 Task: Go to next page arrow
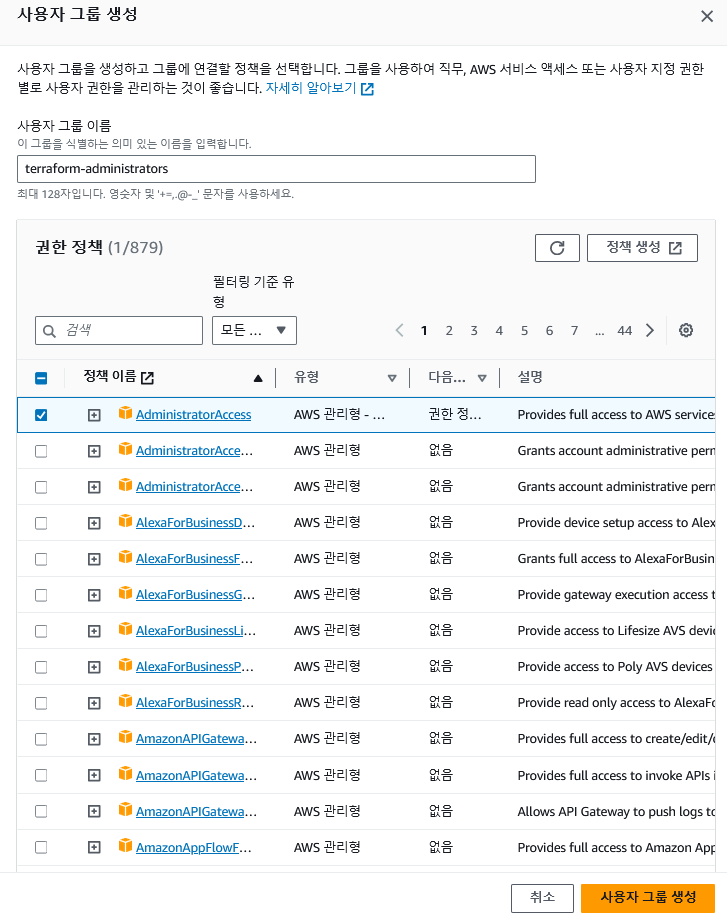[x=650, y=330]
